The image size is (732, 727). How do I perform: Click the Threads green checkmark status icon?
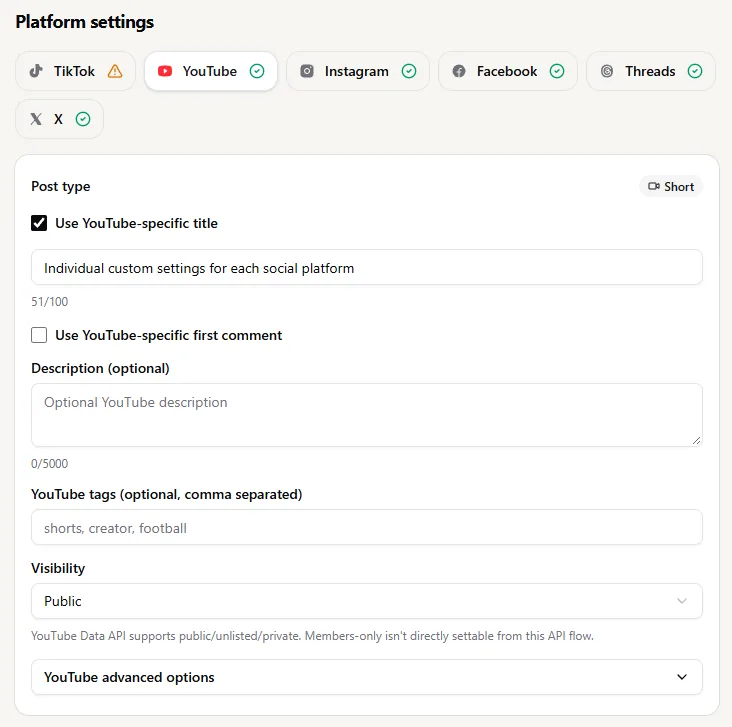695,71
